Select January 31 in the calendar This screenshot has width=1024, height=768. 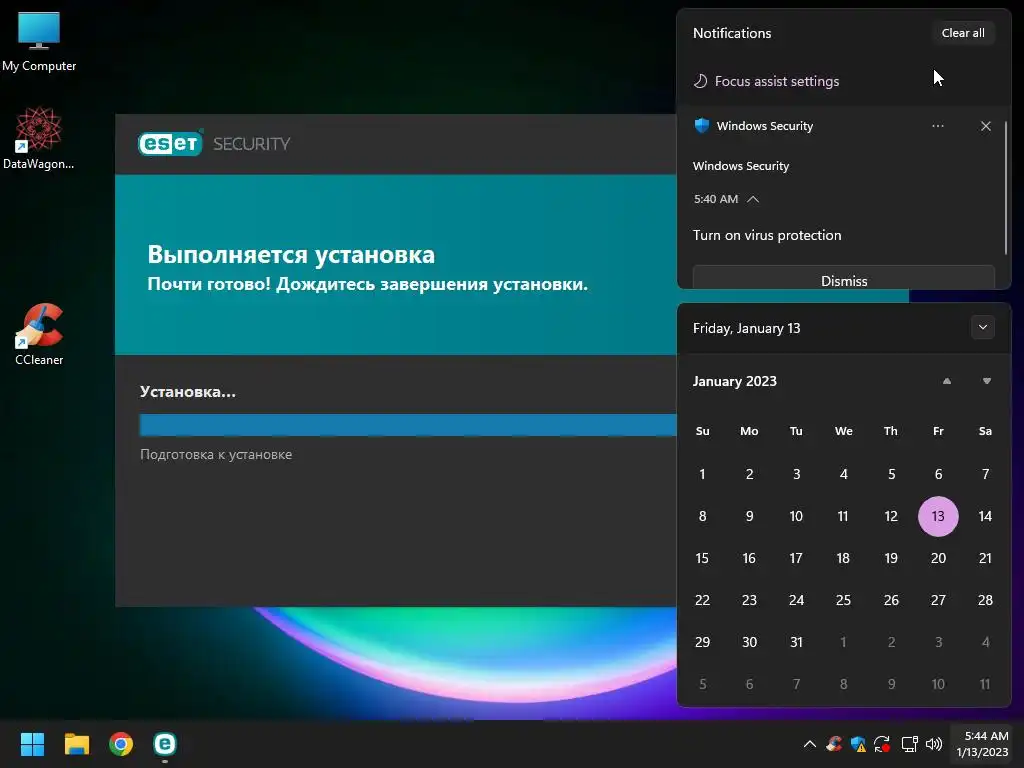point(796,642)
